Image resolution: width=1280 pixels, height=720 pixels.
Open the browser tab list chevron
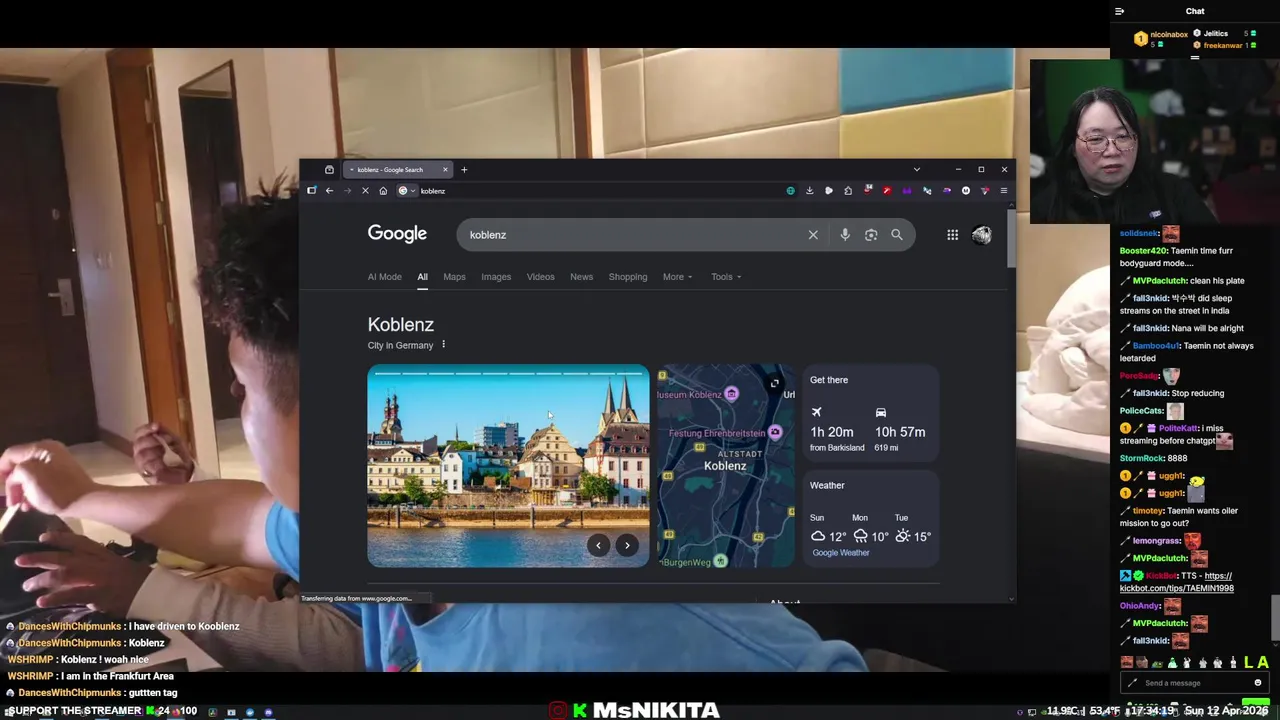[916, 170]
